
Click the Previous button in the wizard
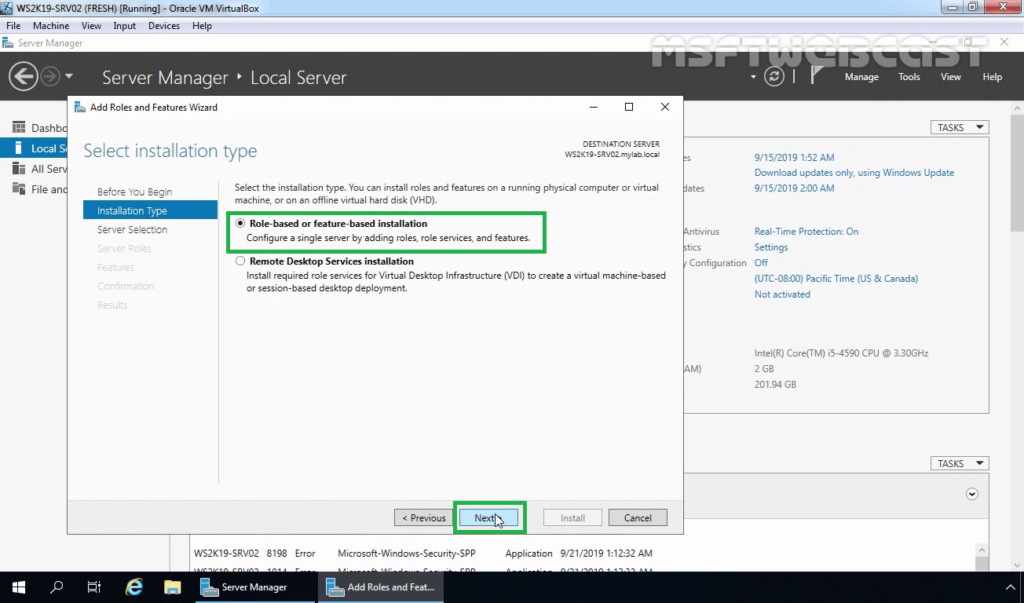tap(423, 517)
